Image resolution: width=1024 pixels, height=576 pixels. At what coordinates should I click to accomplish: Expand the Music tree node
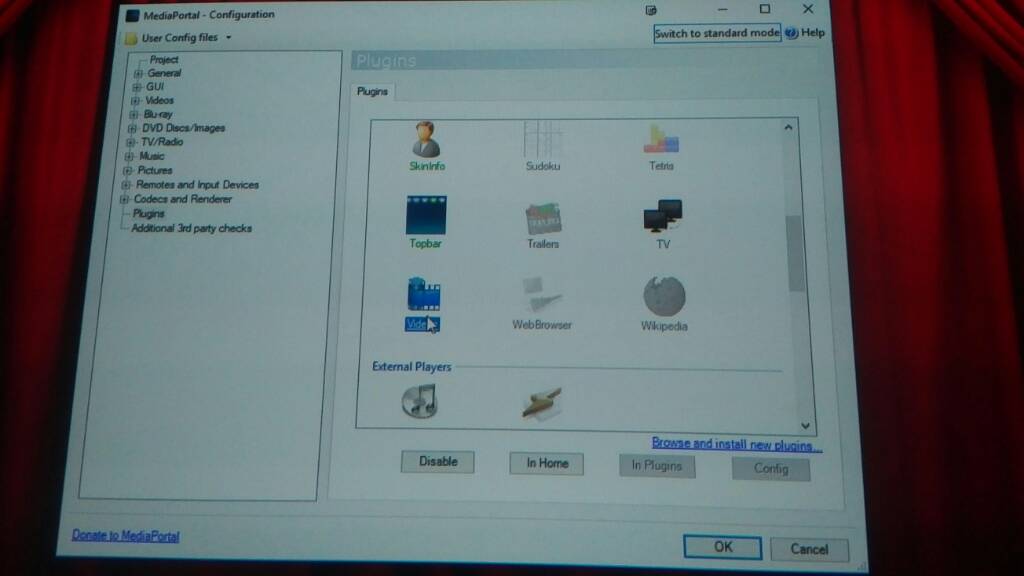tap(129, 156)
